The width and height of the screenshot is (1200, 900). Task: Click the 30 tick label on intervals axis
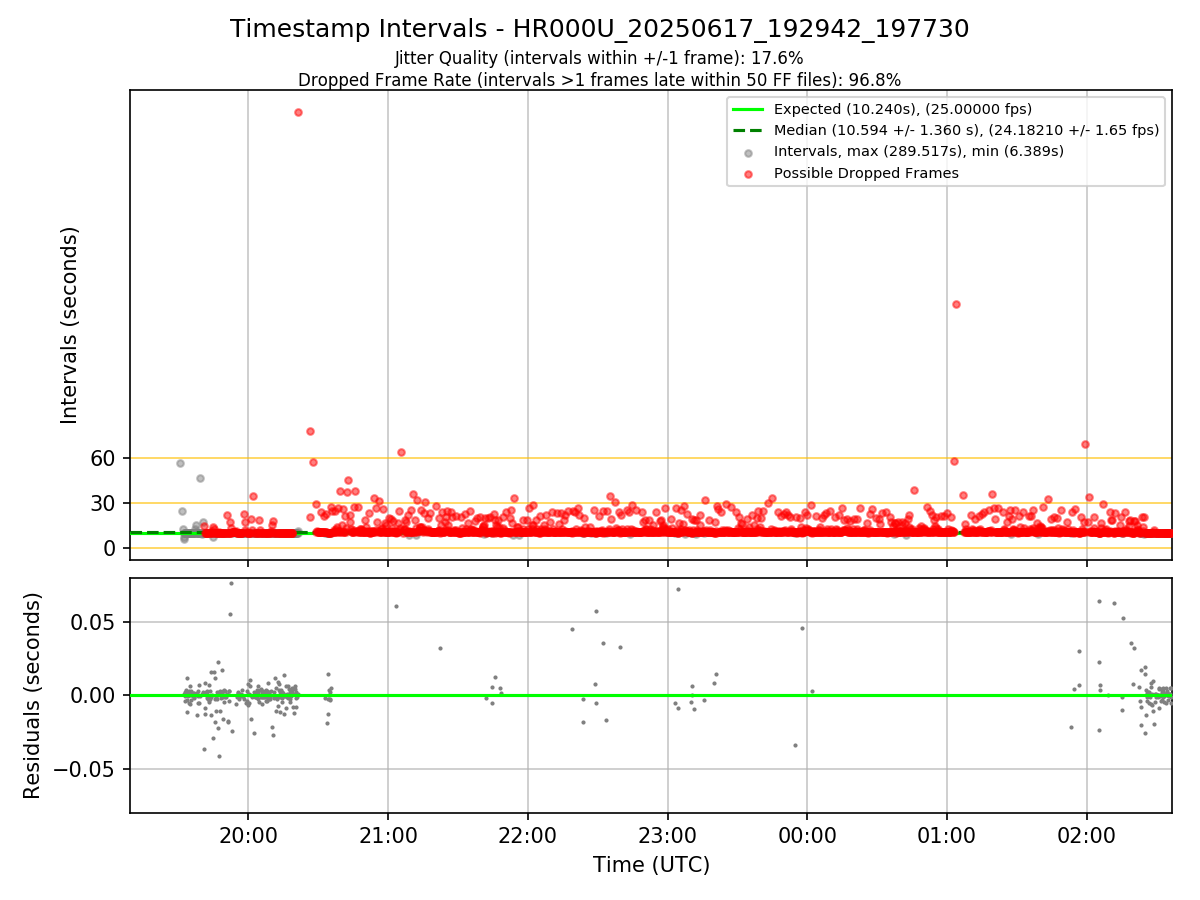point(105,503)
